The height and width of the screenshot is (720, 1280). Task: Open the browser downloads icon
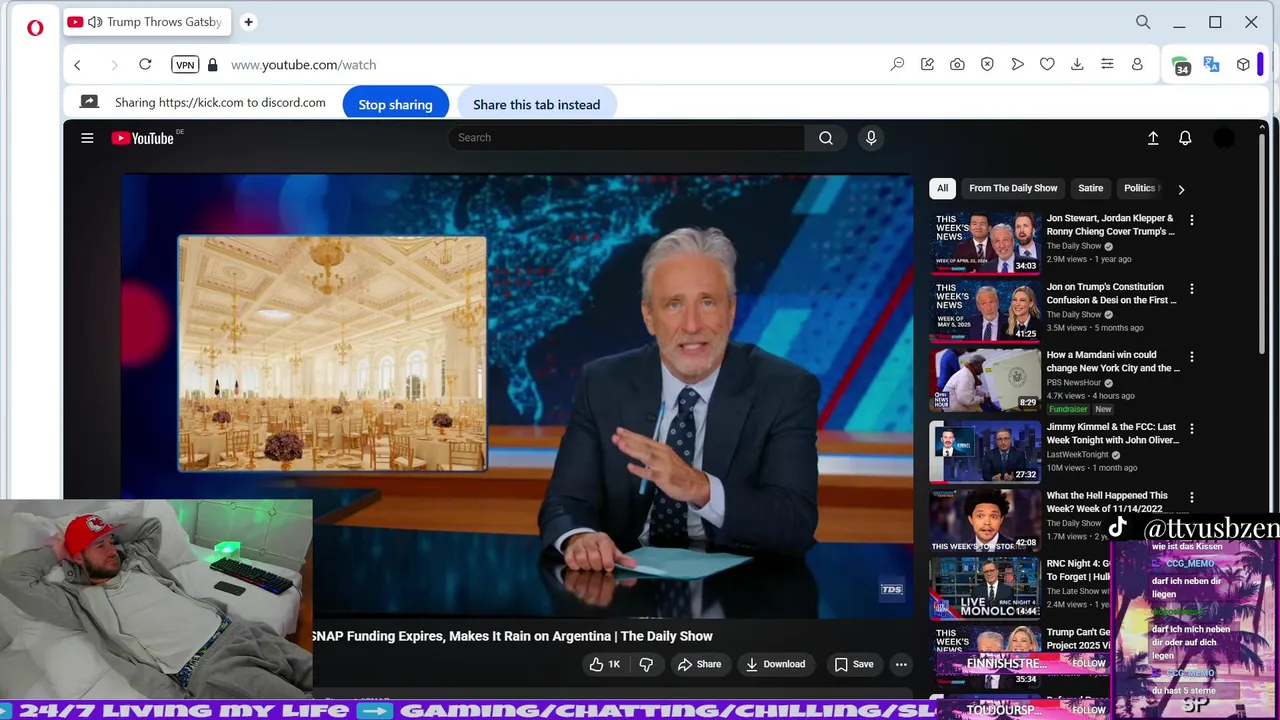coord(1077,64)
